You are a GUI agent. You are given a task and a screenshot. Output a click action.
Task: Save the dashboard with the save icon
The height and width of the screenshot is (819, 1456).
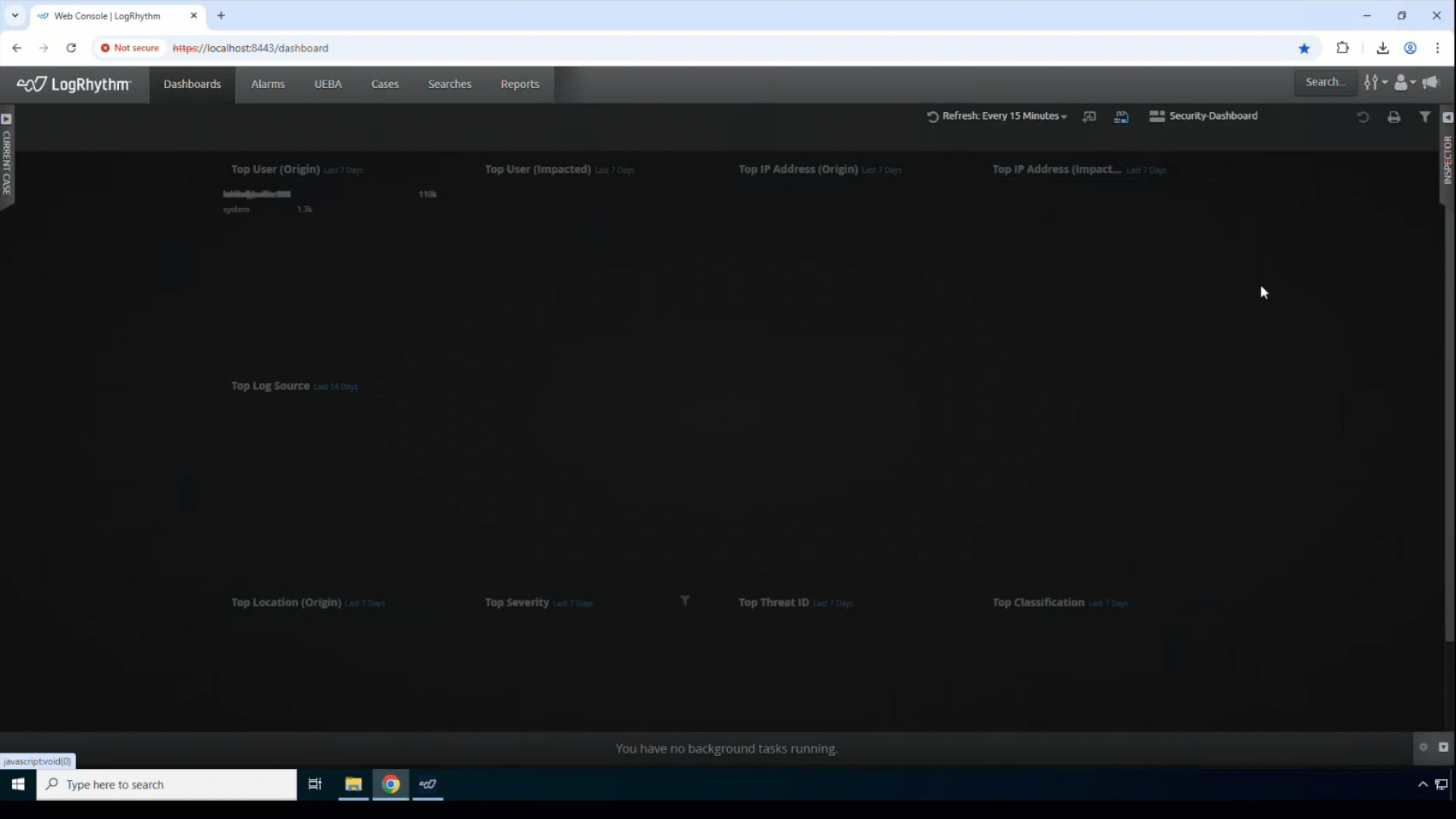(x=1122, y=116)
